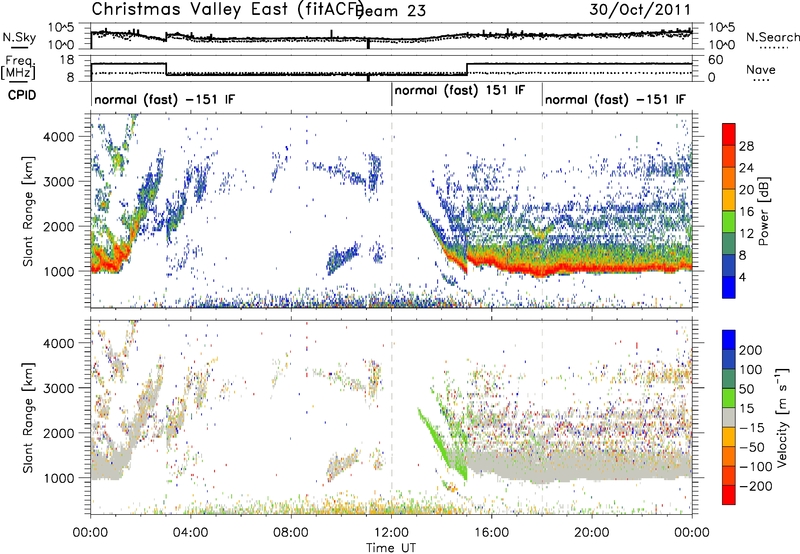Click the "4000" tick of the velocity panel
800x554 pixels.
58,343
